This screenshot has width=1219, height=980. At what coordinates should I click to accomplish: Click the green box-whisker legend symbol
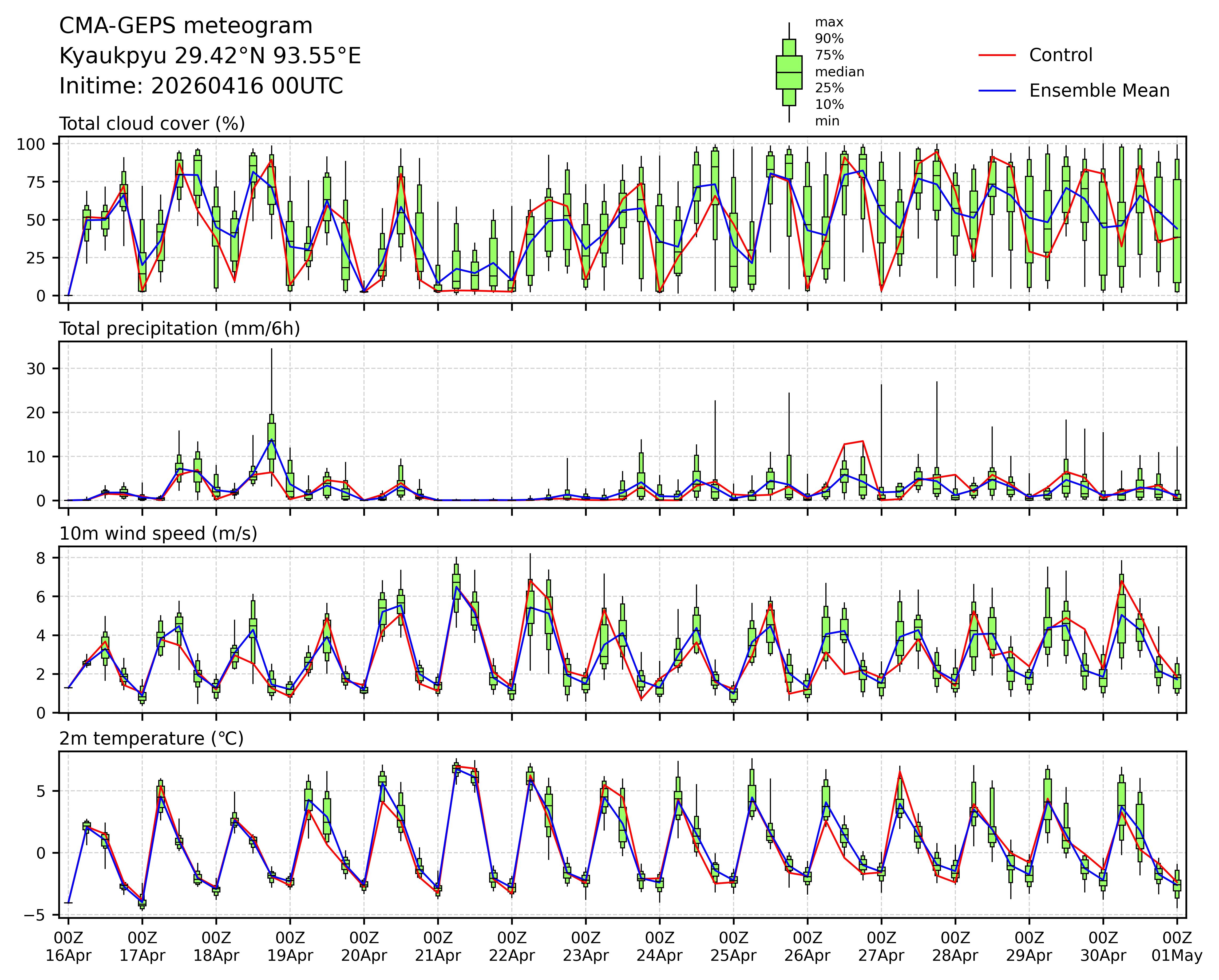[x=789, y=72]
